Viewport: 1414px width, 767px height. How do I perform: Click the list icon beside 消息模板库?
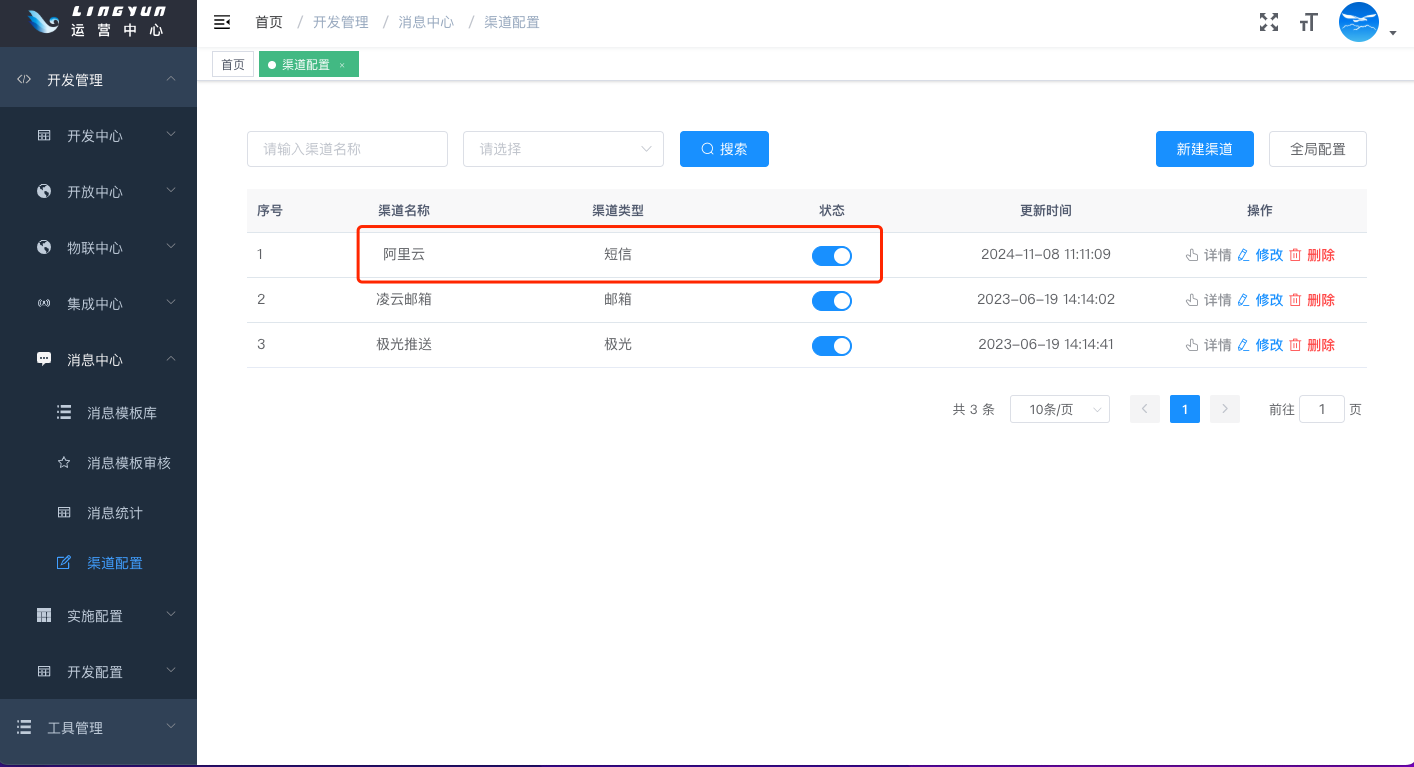[64, 412]
